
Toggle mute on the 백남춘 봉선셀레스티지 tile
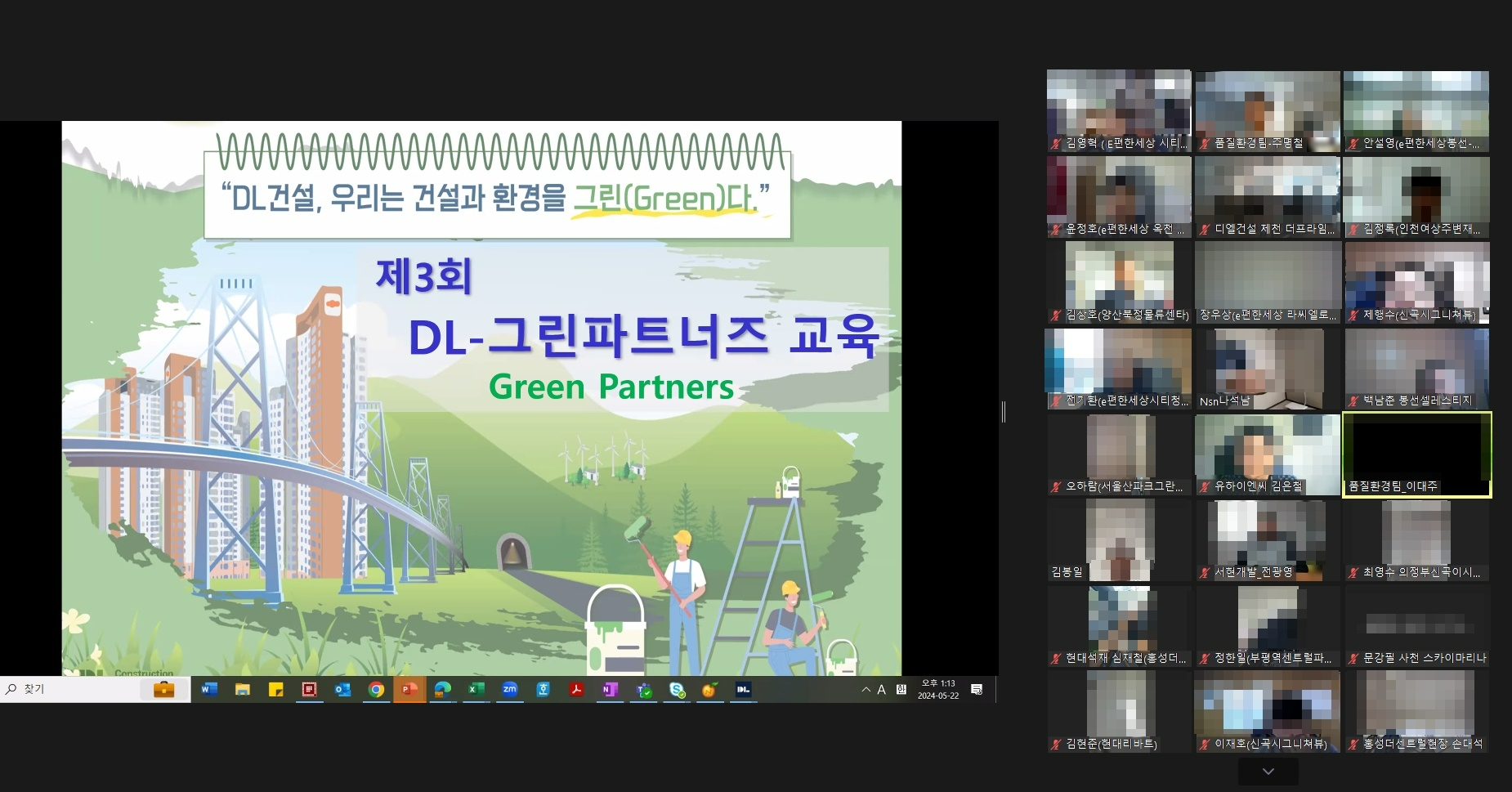tap(1352, 400)
